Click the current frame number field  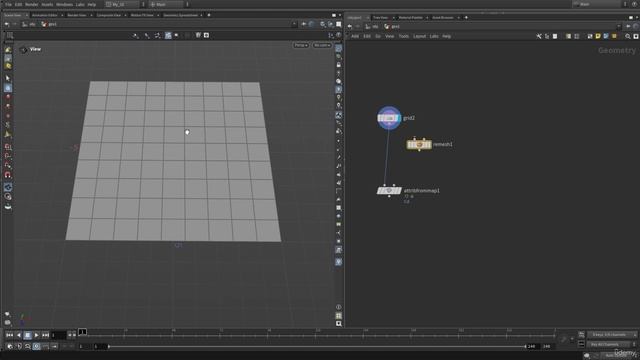pos(58,336)
